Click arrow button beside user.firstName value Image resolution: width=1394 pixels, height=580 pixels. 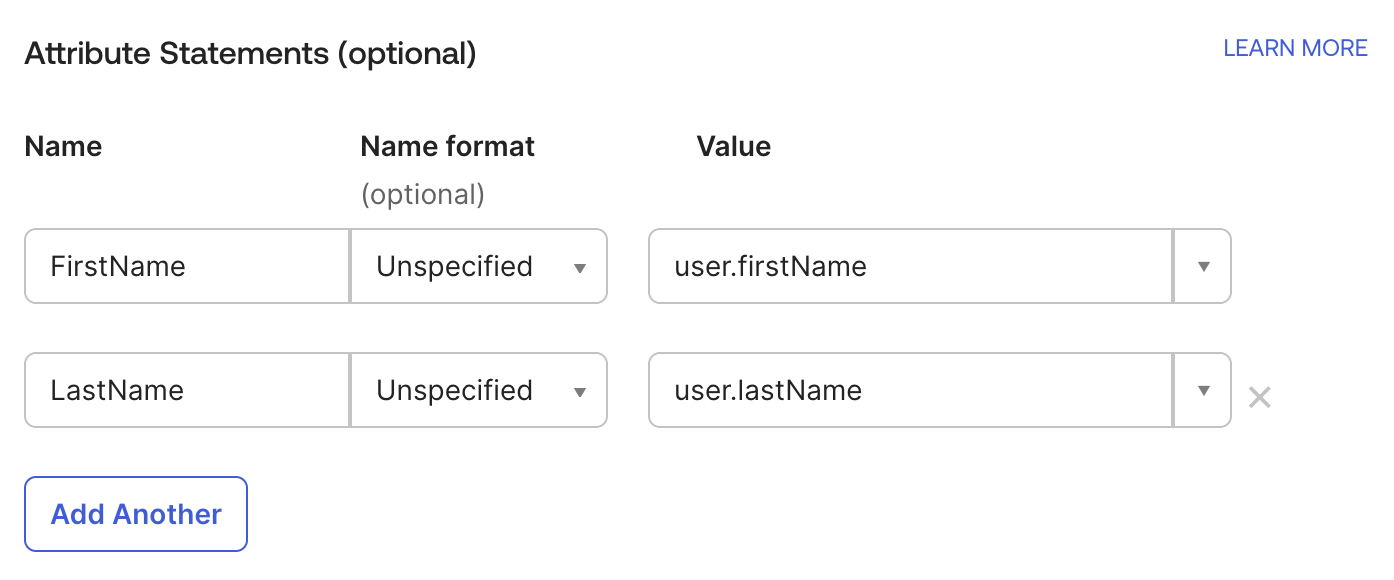(1203, 266)
